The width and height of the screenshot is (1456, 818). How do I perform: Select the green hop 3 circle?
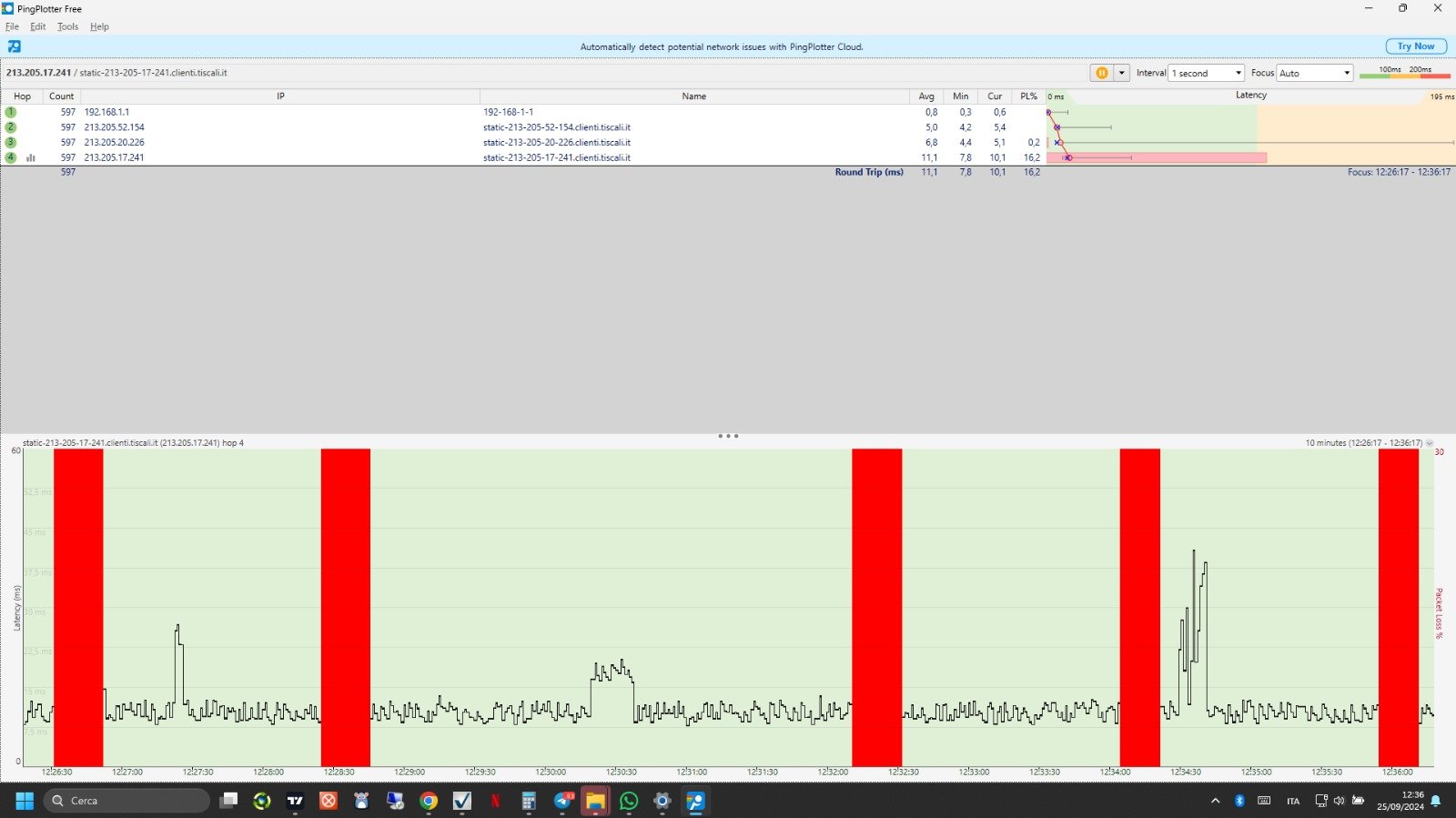(11, 142)
